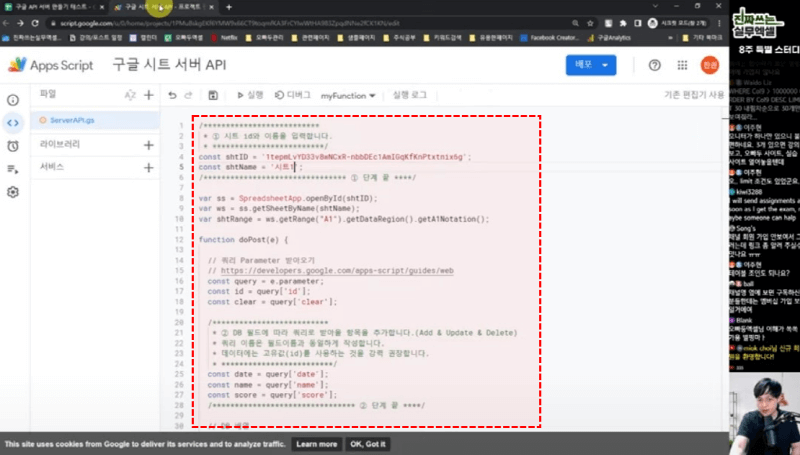Click the 서비스 section label

tap(52, 167)
